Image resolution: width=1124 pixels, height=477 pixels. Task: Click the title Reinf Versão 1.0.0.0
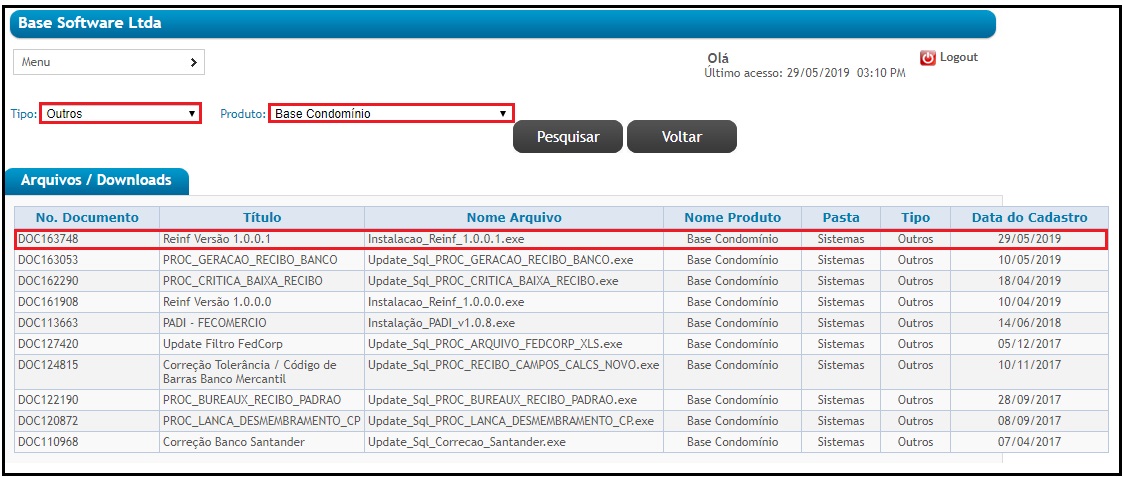(x=217, y=301)
